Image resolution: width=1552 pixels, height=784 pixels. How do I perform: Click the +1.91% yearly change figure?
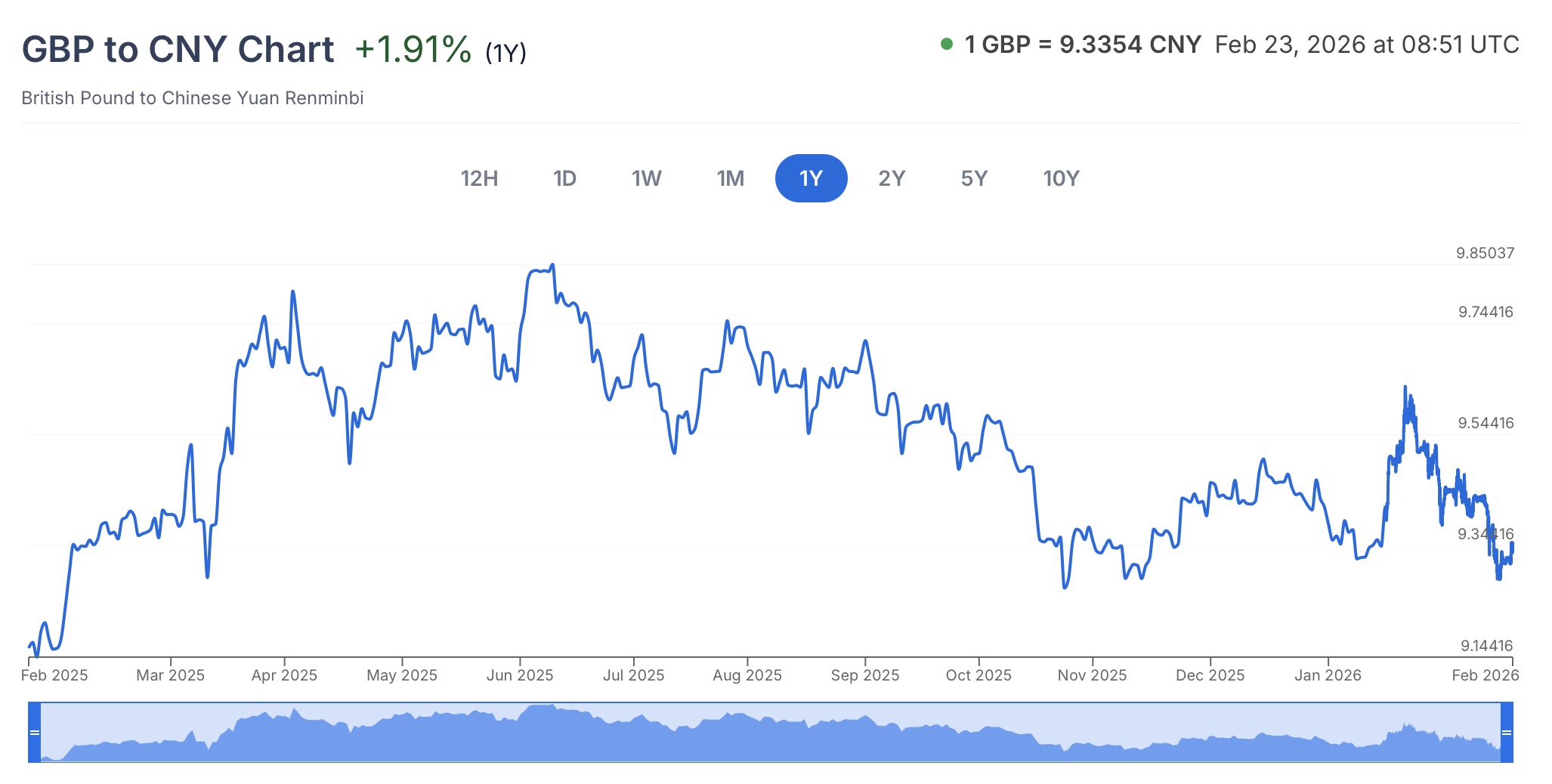(413, 49)
